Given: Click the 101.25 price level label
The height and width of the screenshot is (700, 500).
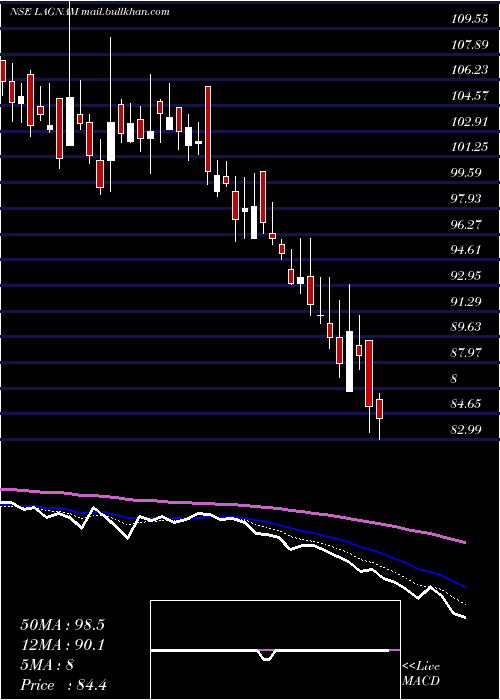Looking at the screenshot, I should (469, 147).
